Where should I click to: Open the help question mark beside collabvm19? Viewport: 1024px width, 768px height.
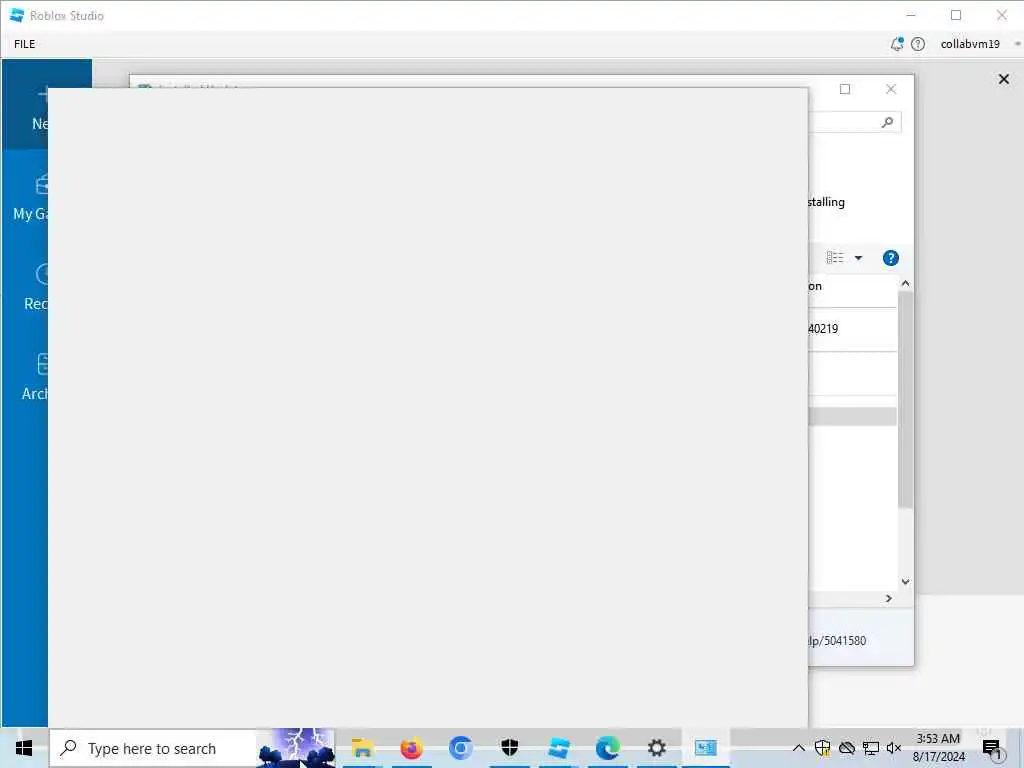[x=918, y=44]
